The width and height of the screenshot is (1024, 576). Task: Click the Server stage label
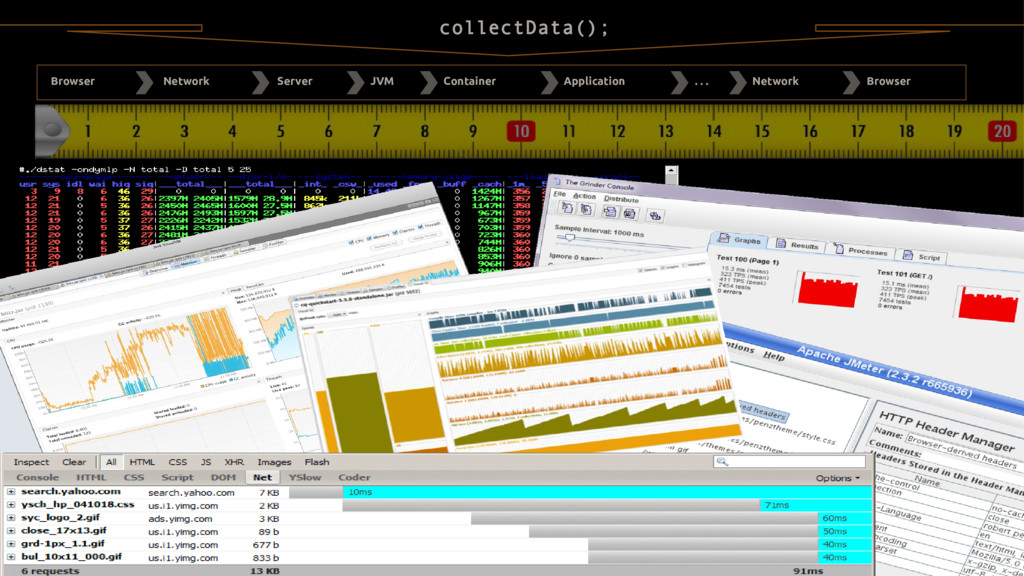pos(295,81)
